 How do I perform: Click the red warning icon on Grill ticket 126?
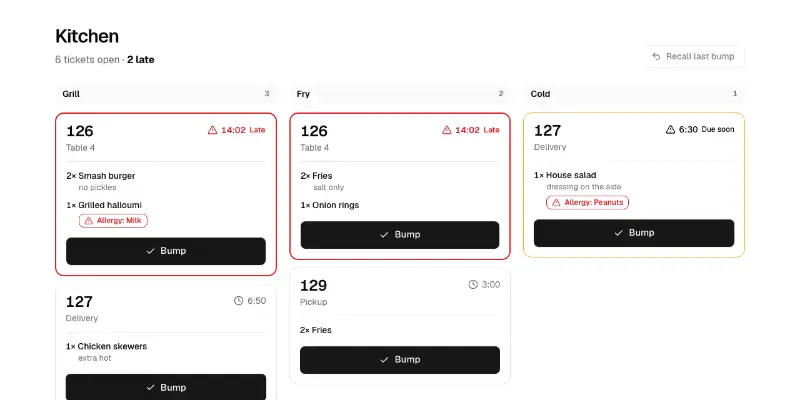point(212,130)
